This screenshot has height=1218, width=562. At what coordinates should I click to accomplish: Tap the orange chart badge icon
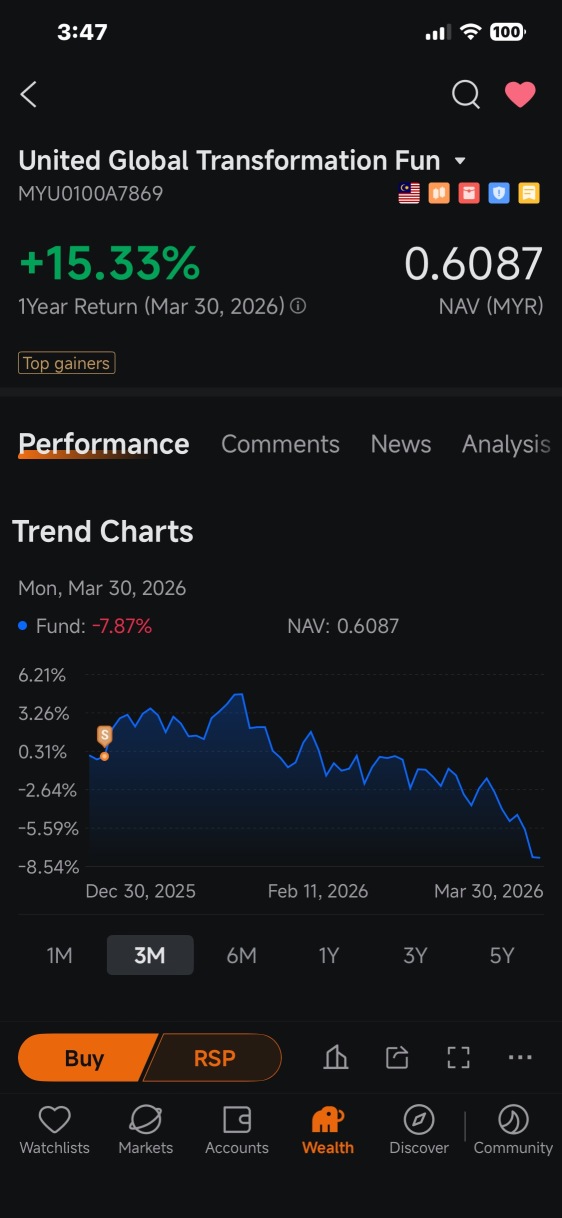click(439, 193)
